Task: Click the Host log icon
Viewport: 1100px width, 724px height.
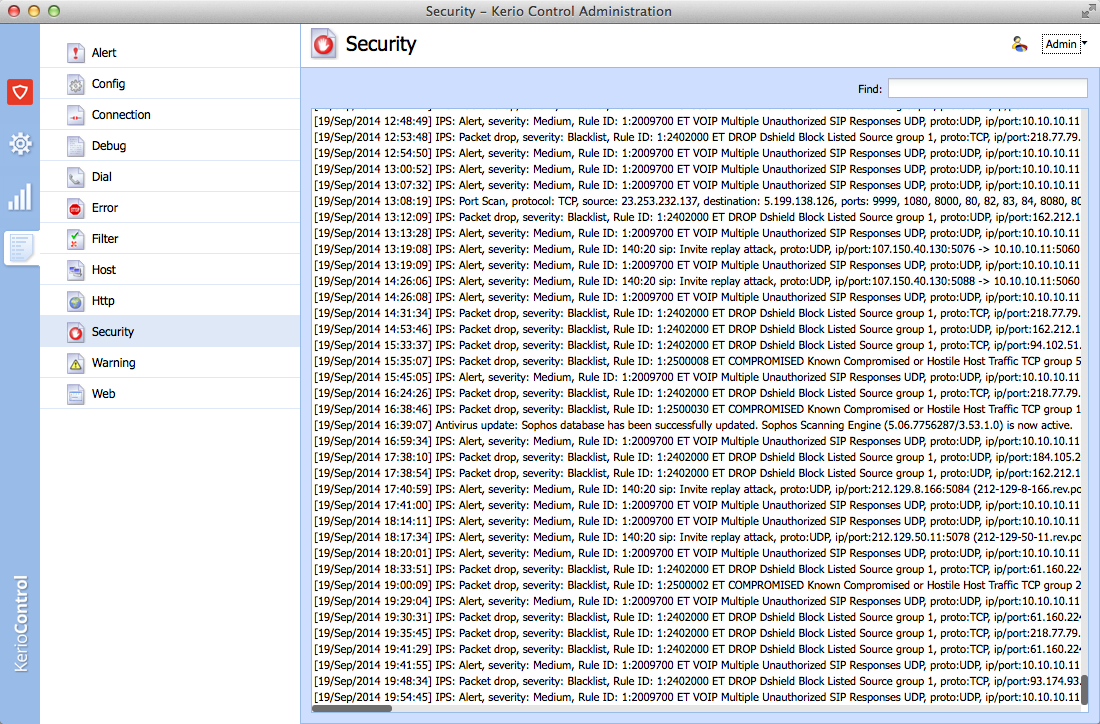Action: point(76,270)
